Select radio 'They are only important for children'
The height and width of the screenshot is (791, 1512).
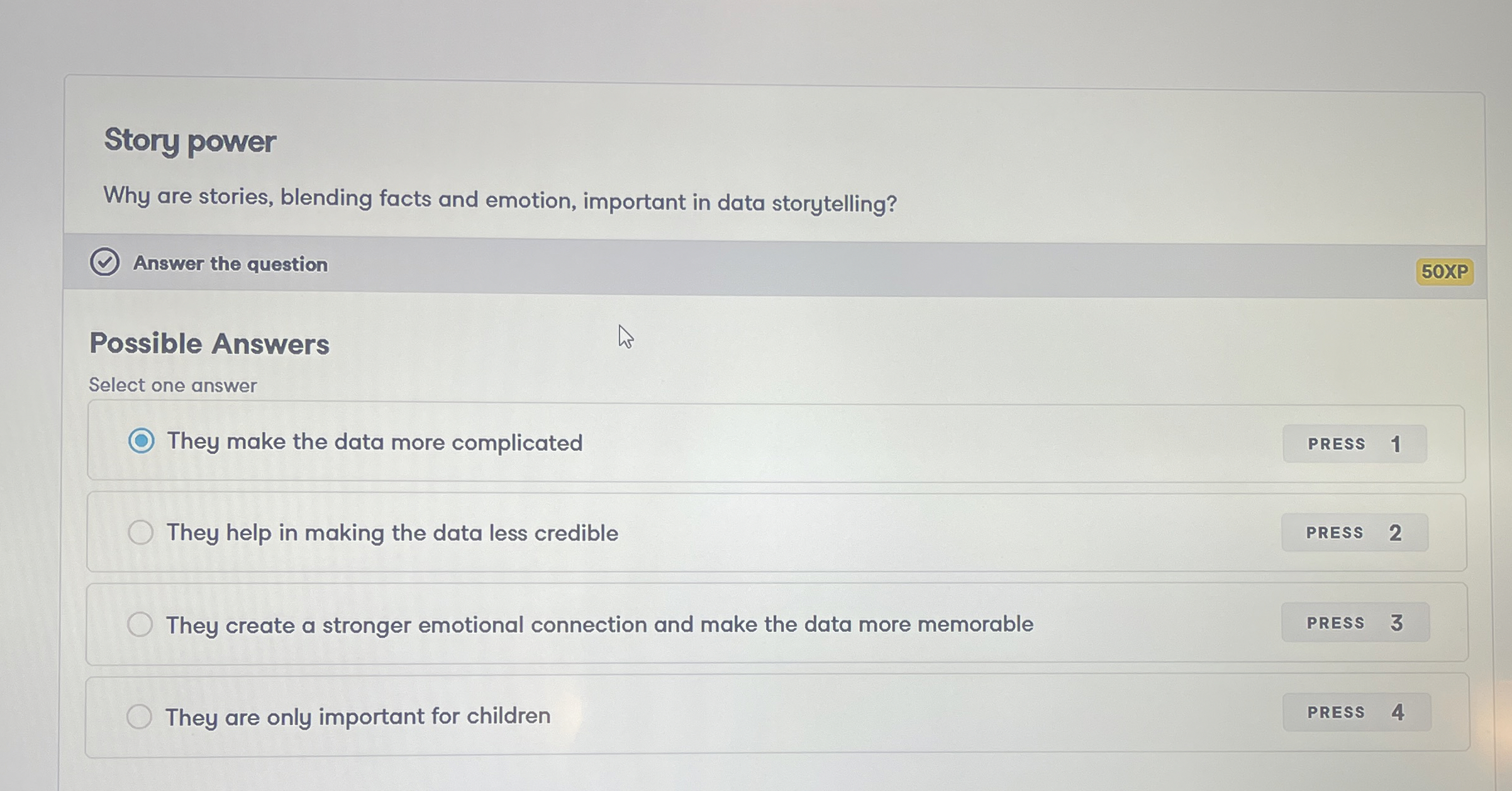point(139,716)
